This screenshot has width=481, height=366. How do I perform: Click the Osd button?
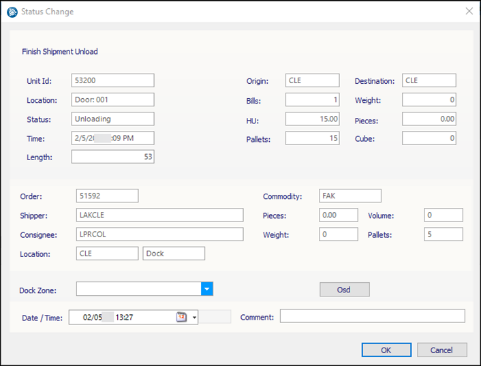(345, 289)
